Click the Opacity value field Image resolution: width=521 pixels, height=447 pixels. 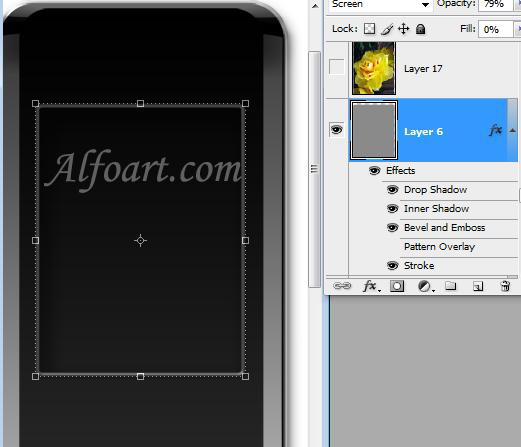pyautogui.click(x=495, y=4)
